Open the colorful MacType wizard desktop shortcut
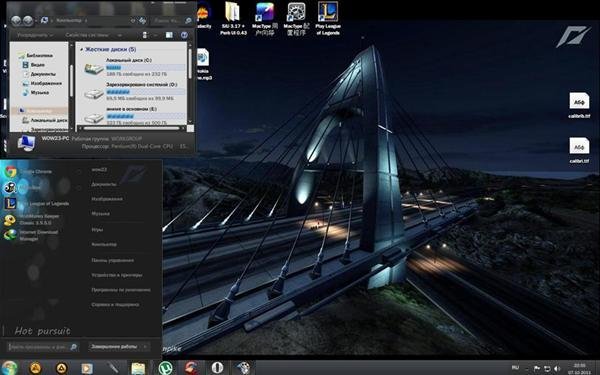This screenshot has height=375, width=600. (265, 18)
